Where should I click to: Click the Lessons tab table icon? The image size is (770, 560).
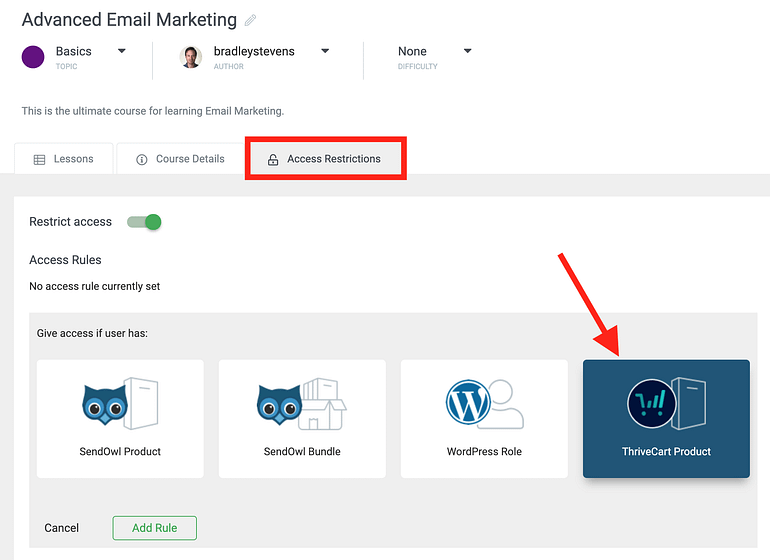pyautogui.click(x=39, y=160)
